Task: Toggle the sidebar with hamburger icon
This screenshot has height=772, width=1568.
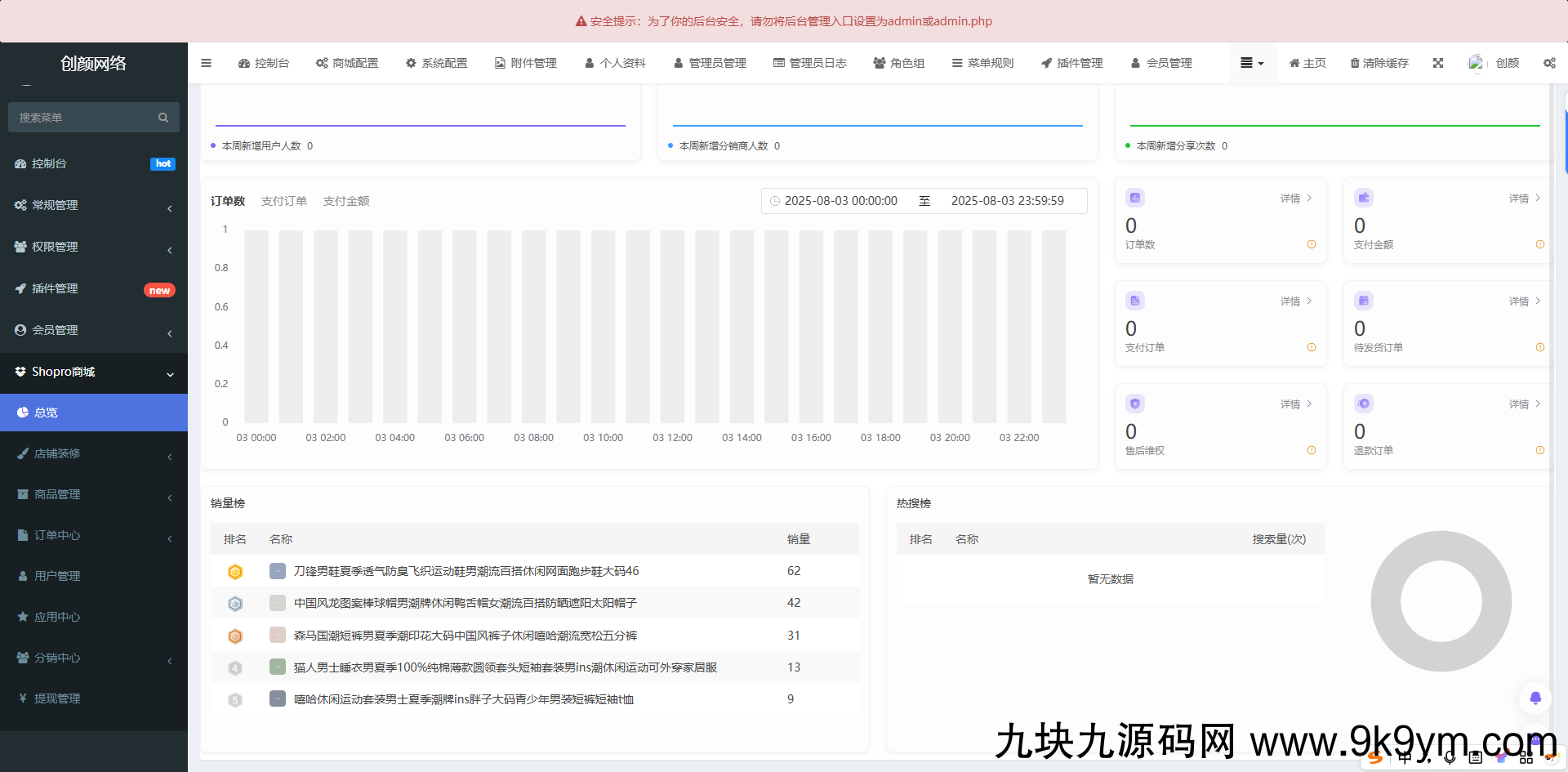Action: [x=206, y=63]
